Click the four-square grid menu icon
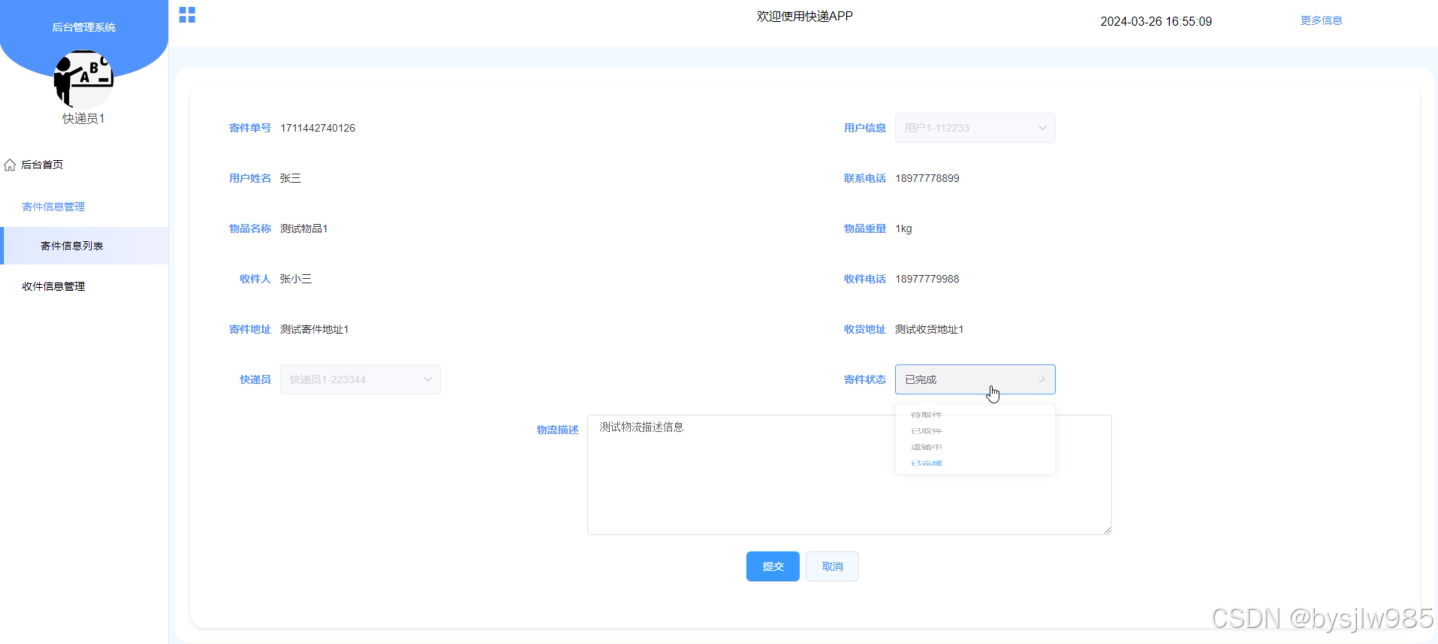Image resolution: width=1438 pixels, height=644 pixels. 187,15
